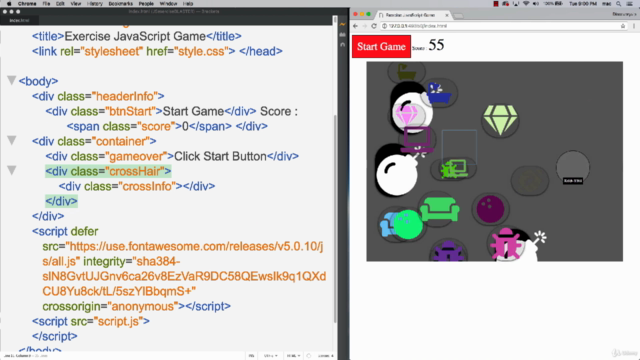Click the volume icon in menu bar
This screenshot has width=640, height=360.
[x=536, y=4]
